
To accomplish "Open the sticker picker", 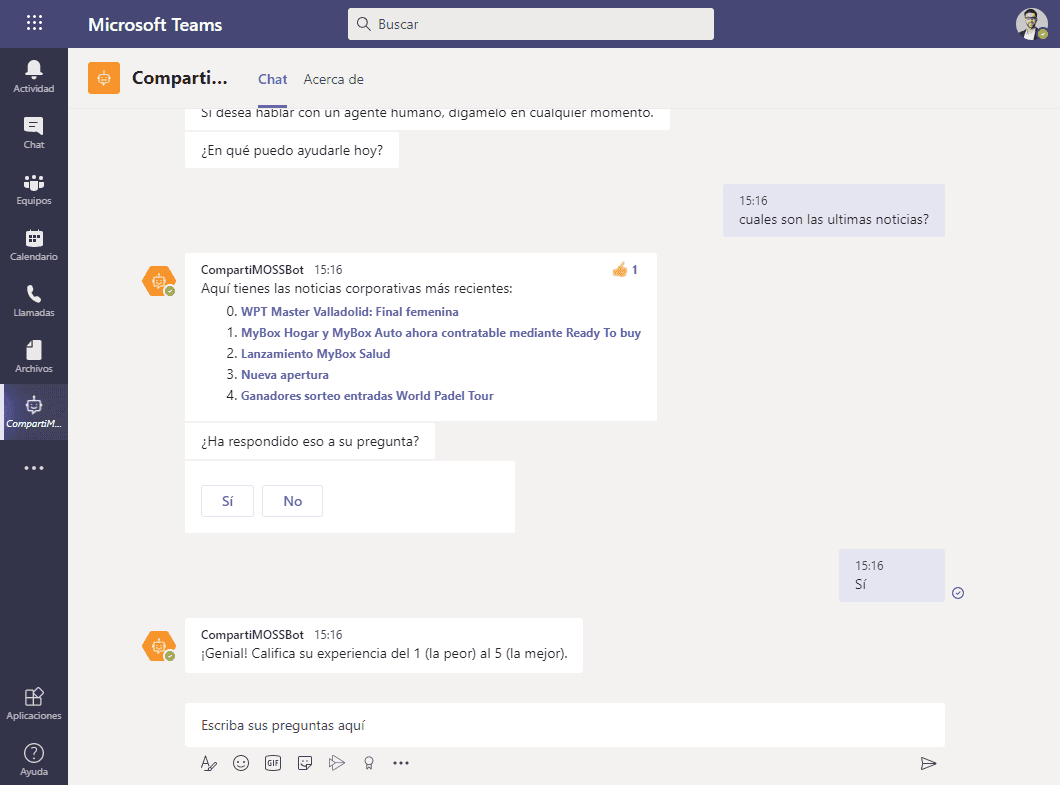I will (305, 763).
